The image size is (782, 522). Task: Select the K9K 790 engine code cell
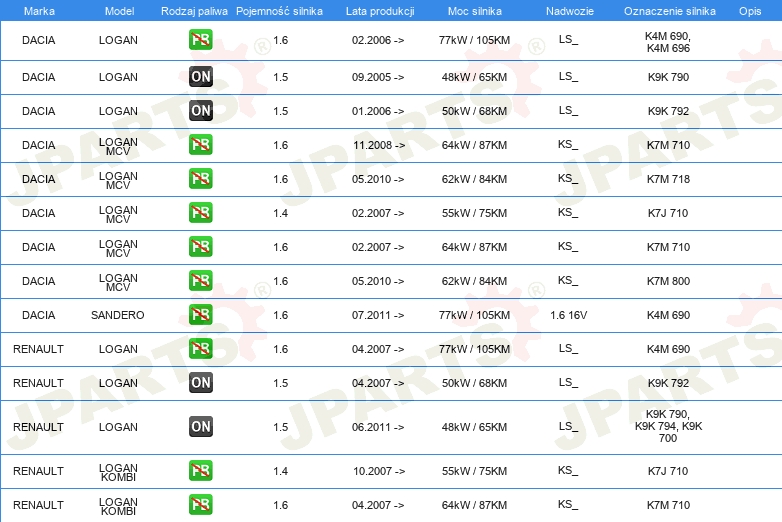click(668, 77)
